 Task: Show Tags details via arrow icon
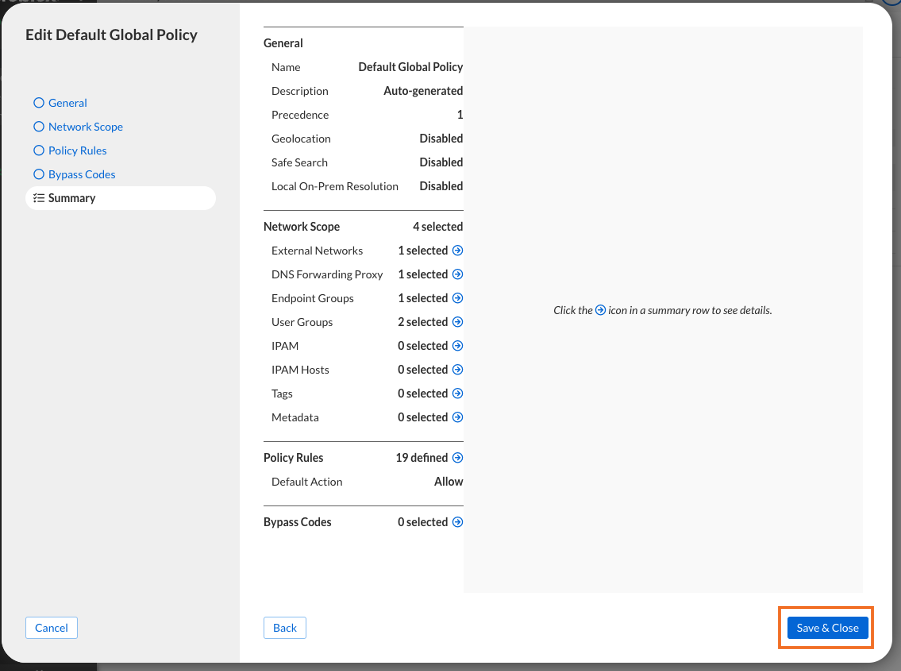(458, 394)
